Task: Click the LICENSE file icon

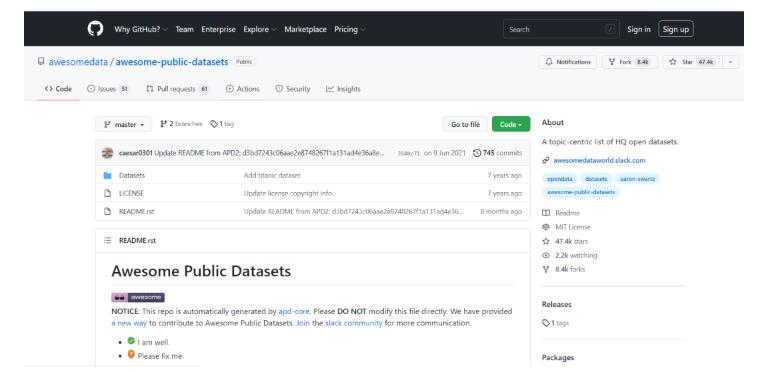Action: 107,193
